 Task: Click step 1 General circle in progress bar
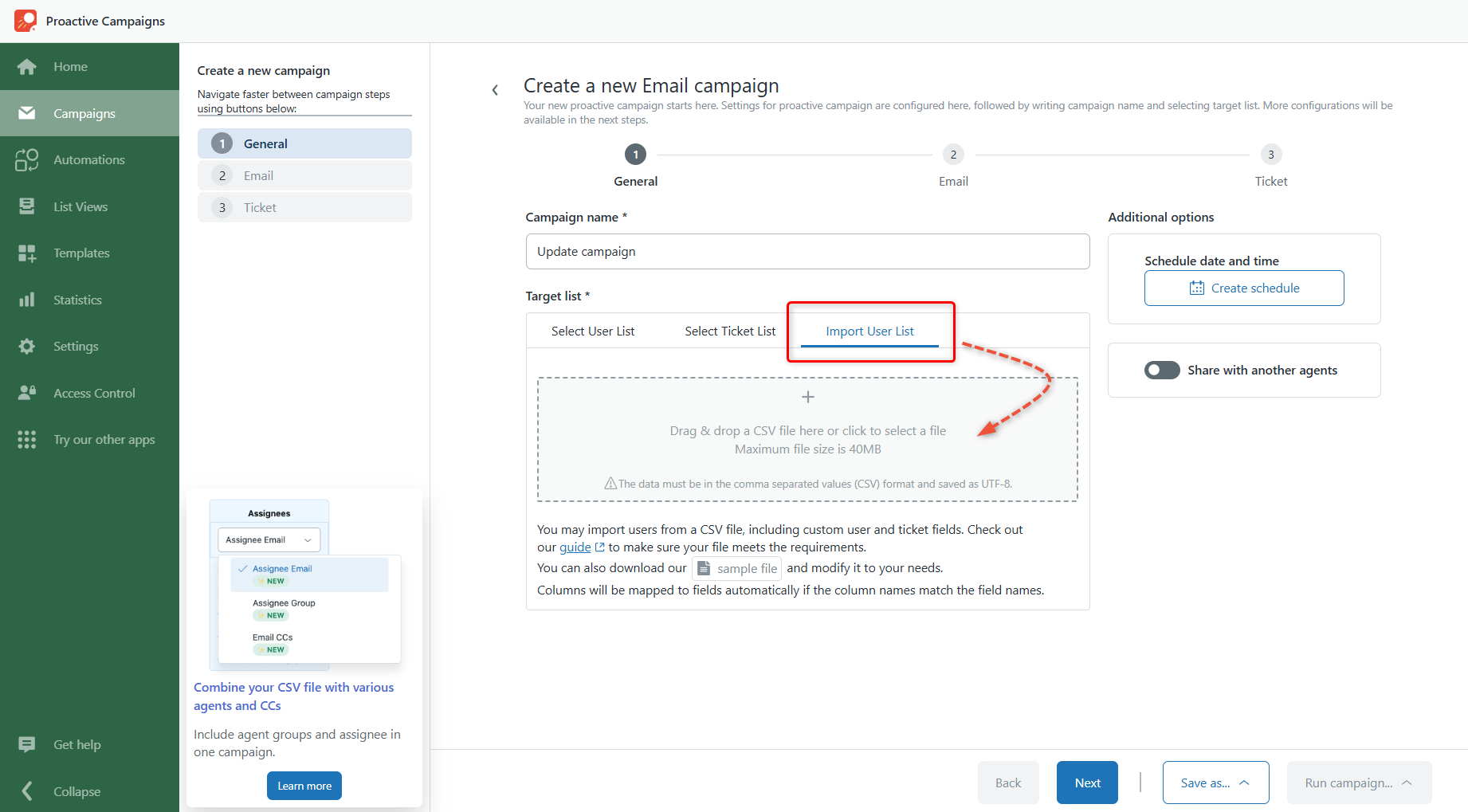635,155
